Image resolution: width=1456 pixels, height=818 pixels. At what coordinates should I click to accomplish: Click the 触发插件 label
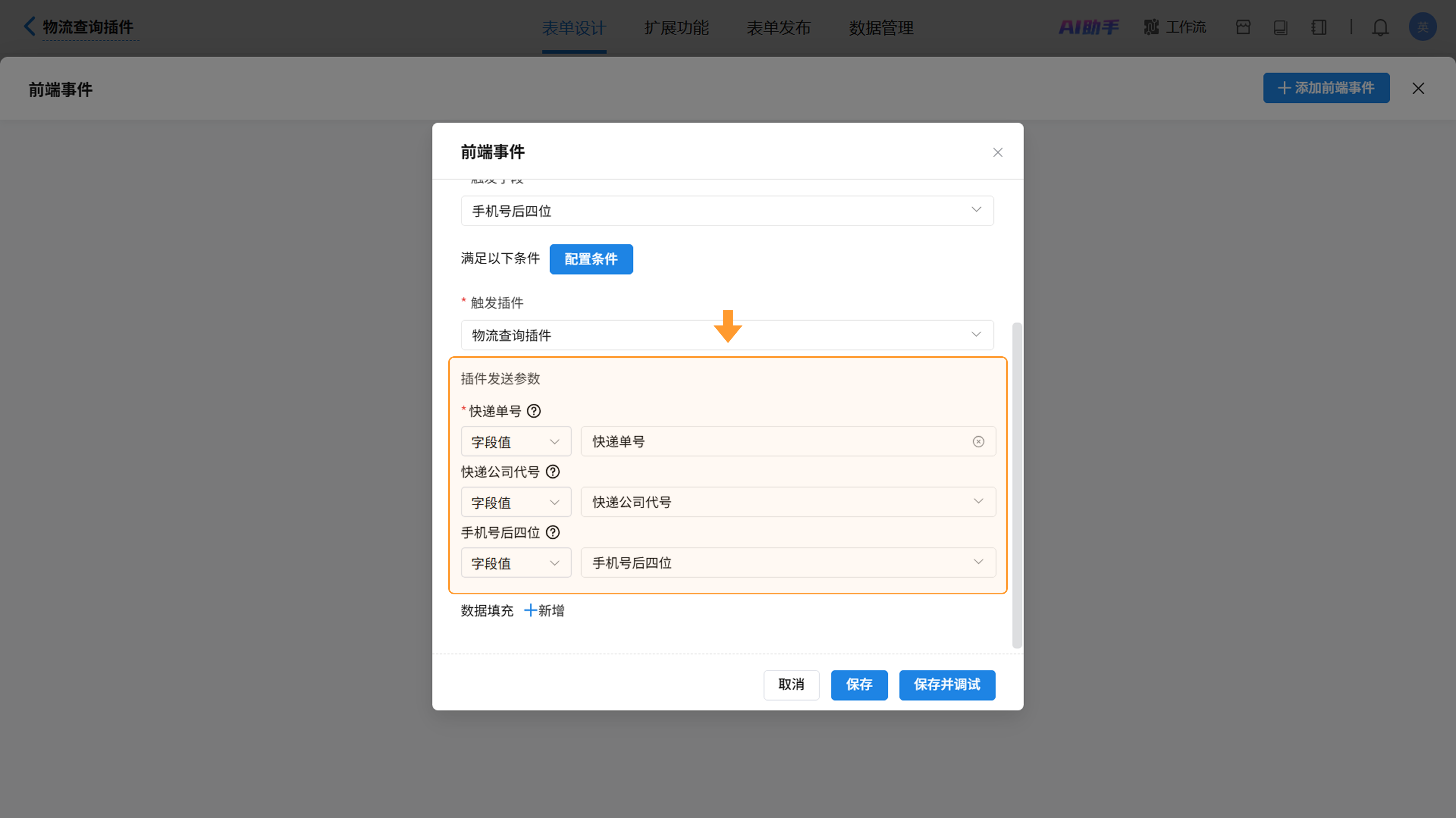(497, 303)
